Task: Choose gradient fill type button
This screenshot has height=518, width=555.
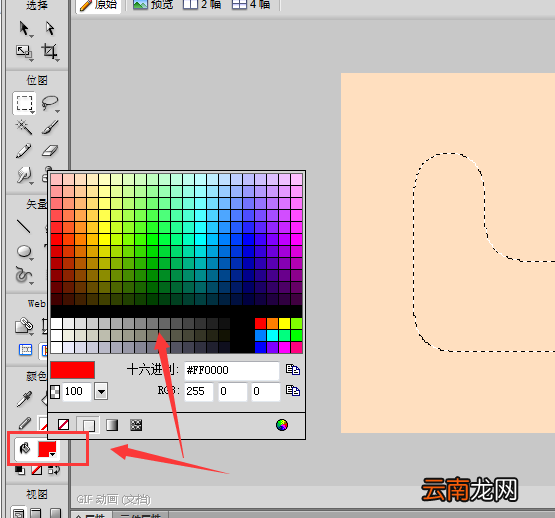Action: point(112,425)
